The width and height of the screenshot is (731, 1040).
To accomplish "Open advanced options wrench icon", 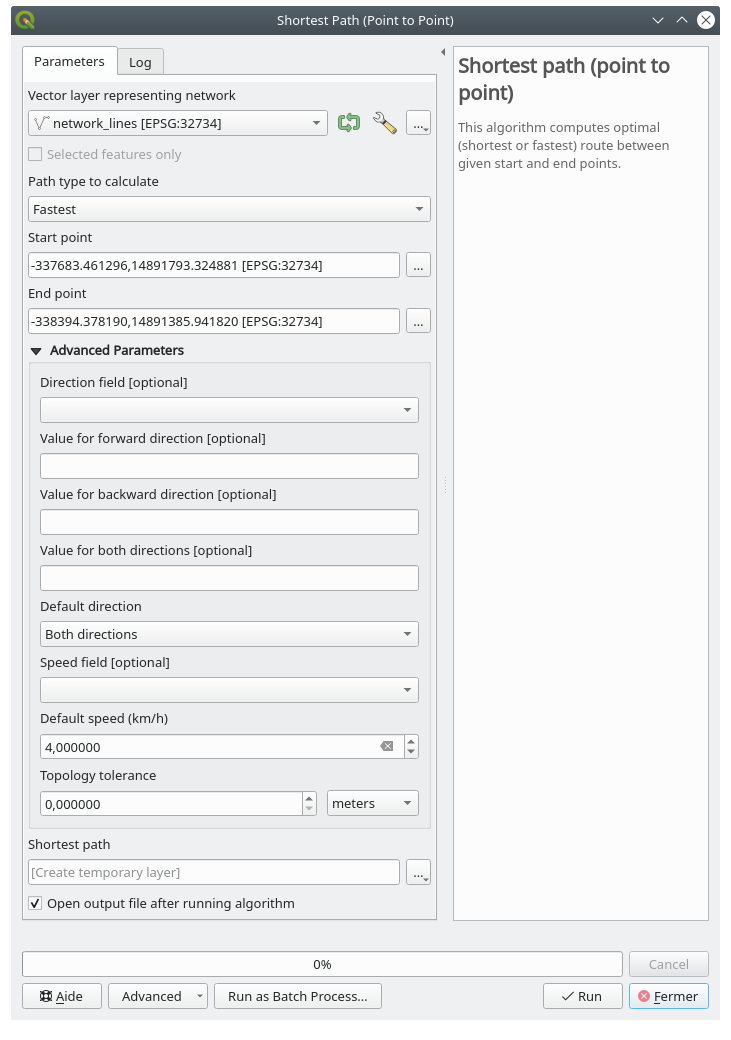I will pyautogui.click(x=384, y=123).
